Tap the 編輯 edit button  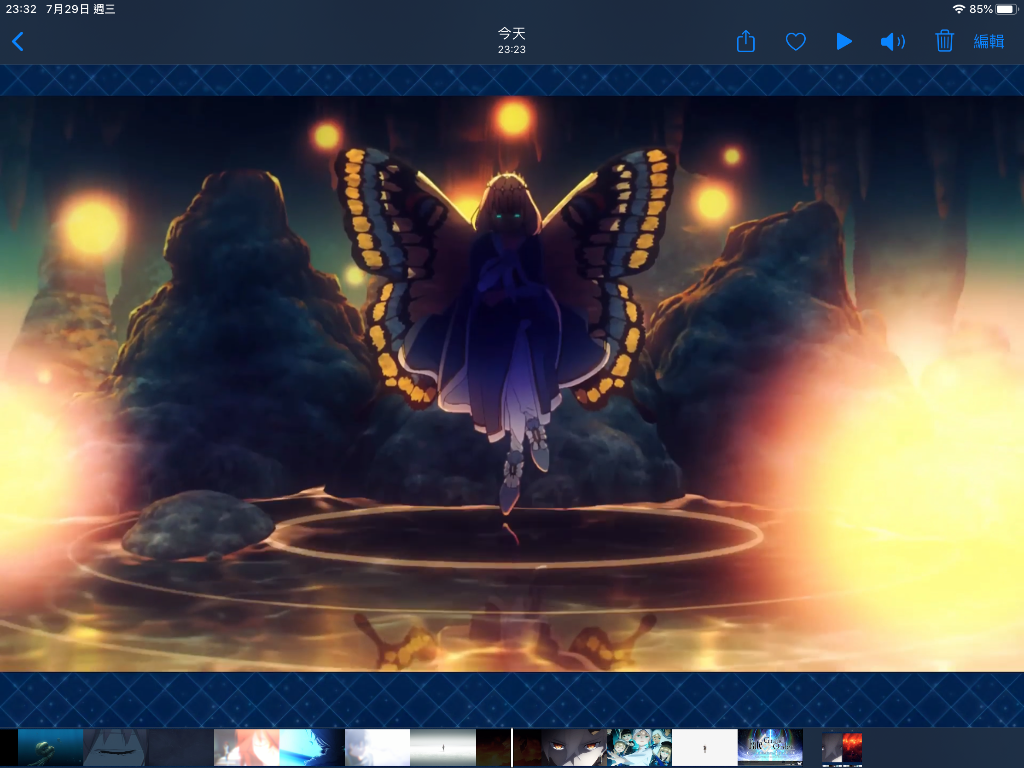click(988, 42)
